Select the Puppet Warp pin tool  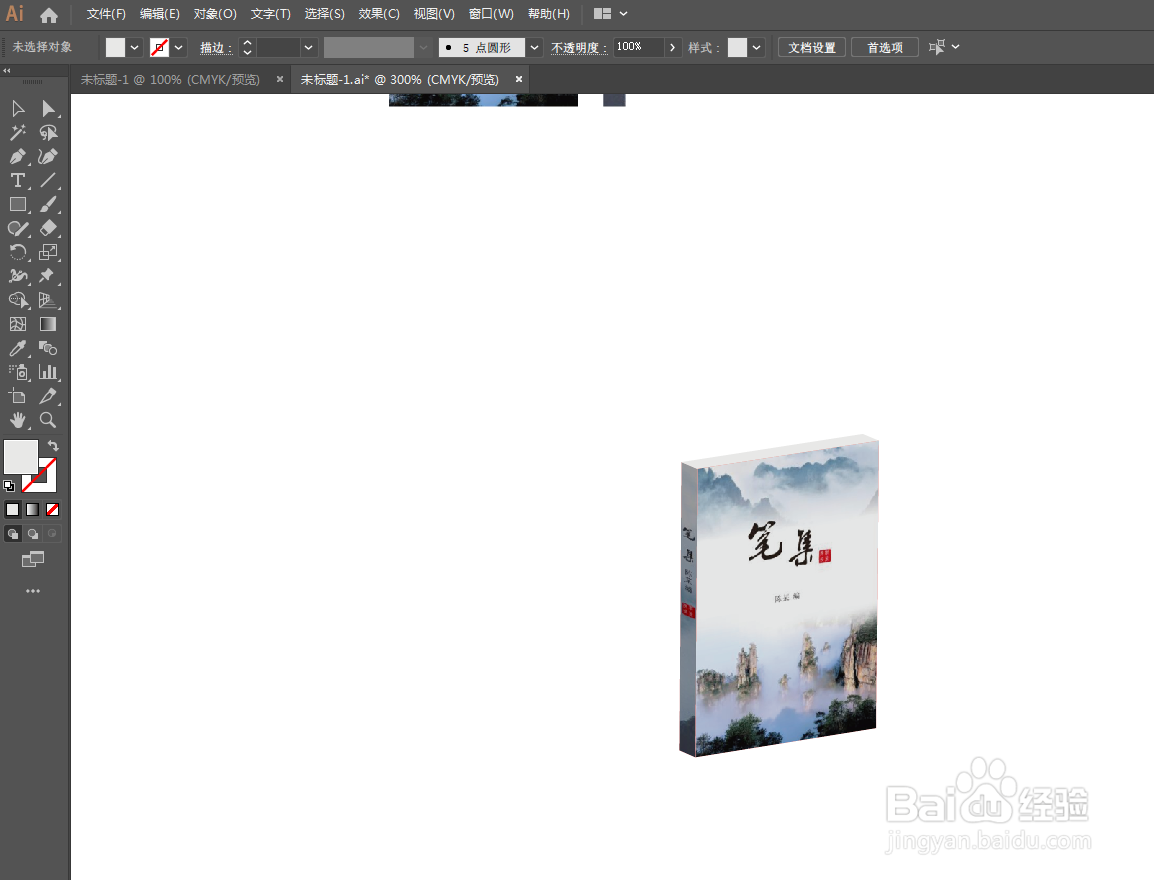(49, 276)
